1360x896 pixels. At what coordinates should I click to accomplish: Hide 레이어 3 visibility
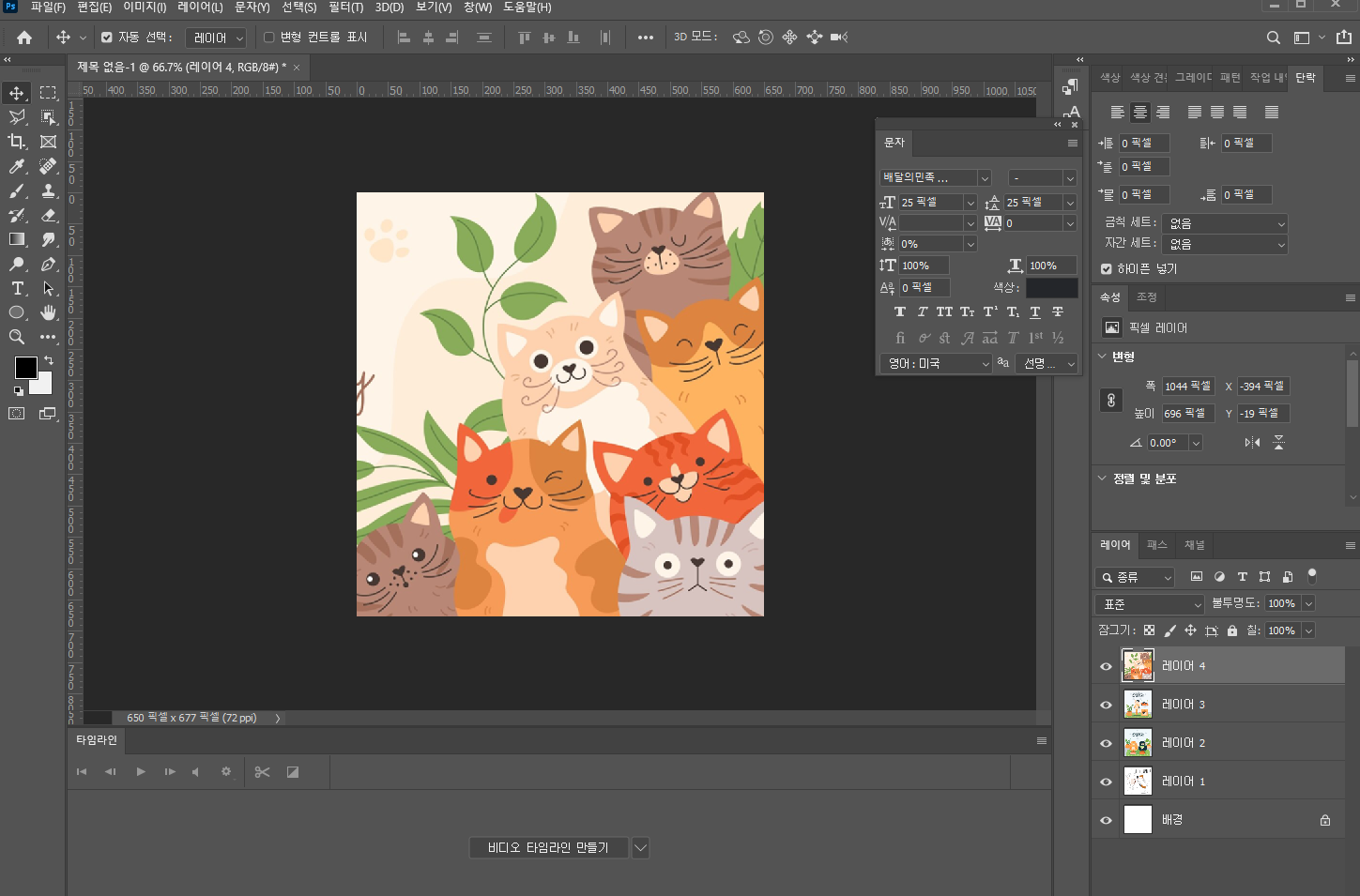(x=1106, y=706)
